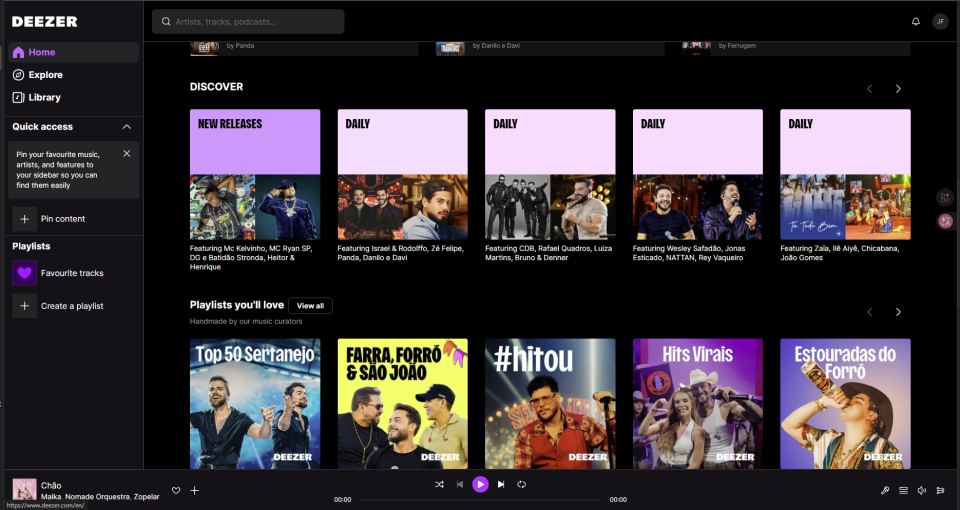The width and height of the screenshot is (960, 510).
Task: Open Estouradas do Forró playlist
Action: tap(845, 404)
